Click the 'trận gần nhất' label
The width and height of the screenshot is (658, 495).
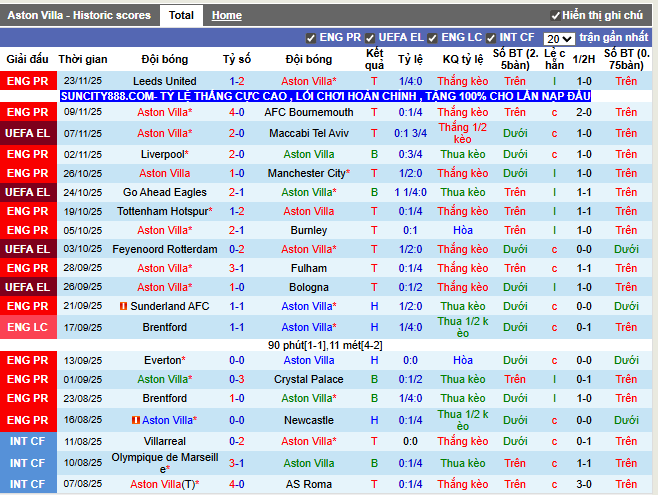click(x=614, y=38)
